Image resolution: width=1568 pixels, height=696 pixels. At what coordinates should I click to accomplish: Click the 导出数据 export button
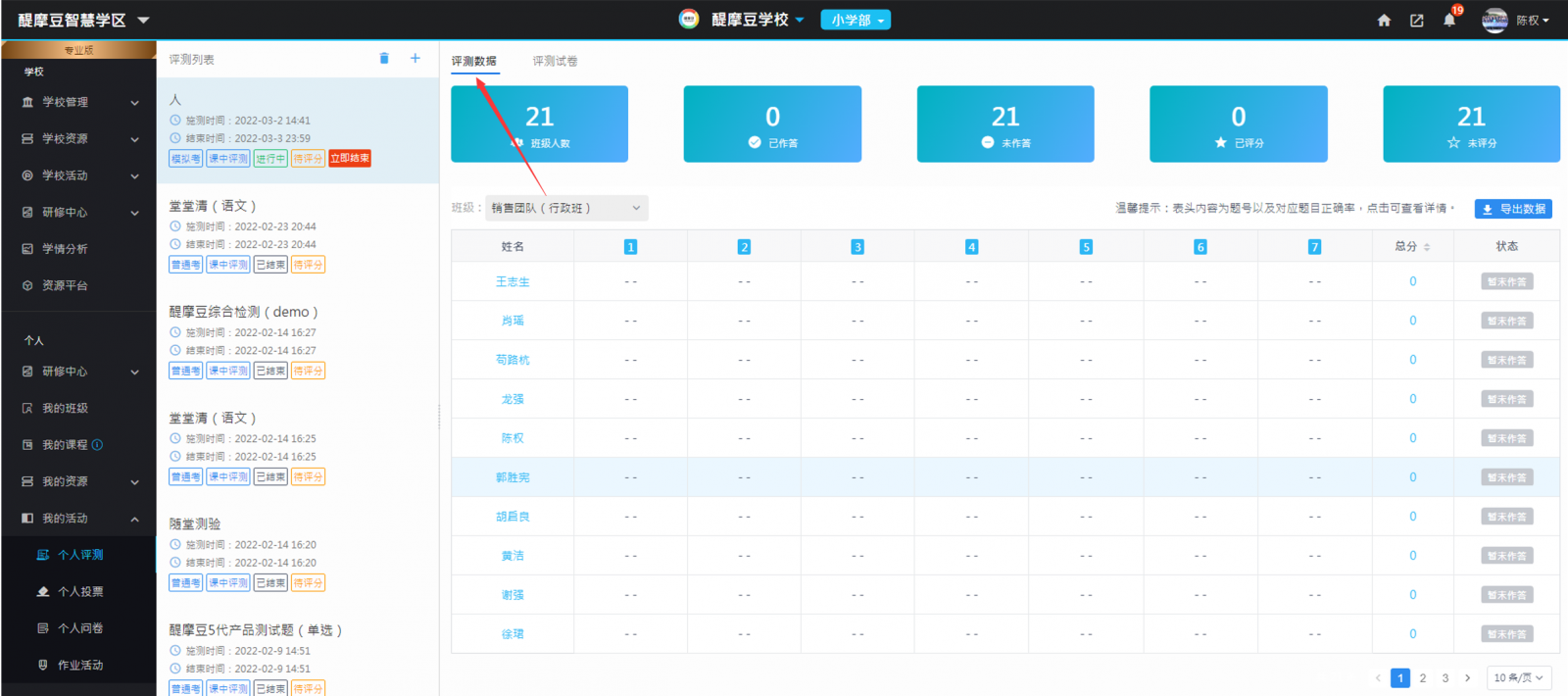point(1513,209)
